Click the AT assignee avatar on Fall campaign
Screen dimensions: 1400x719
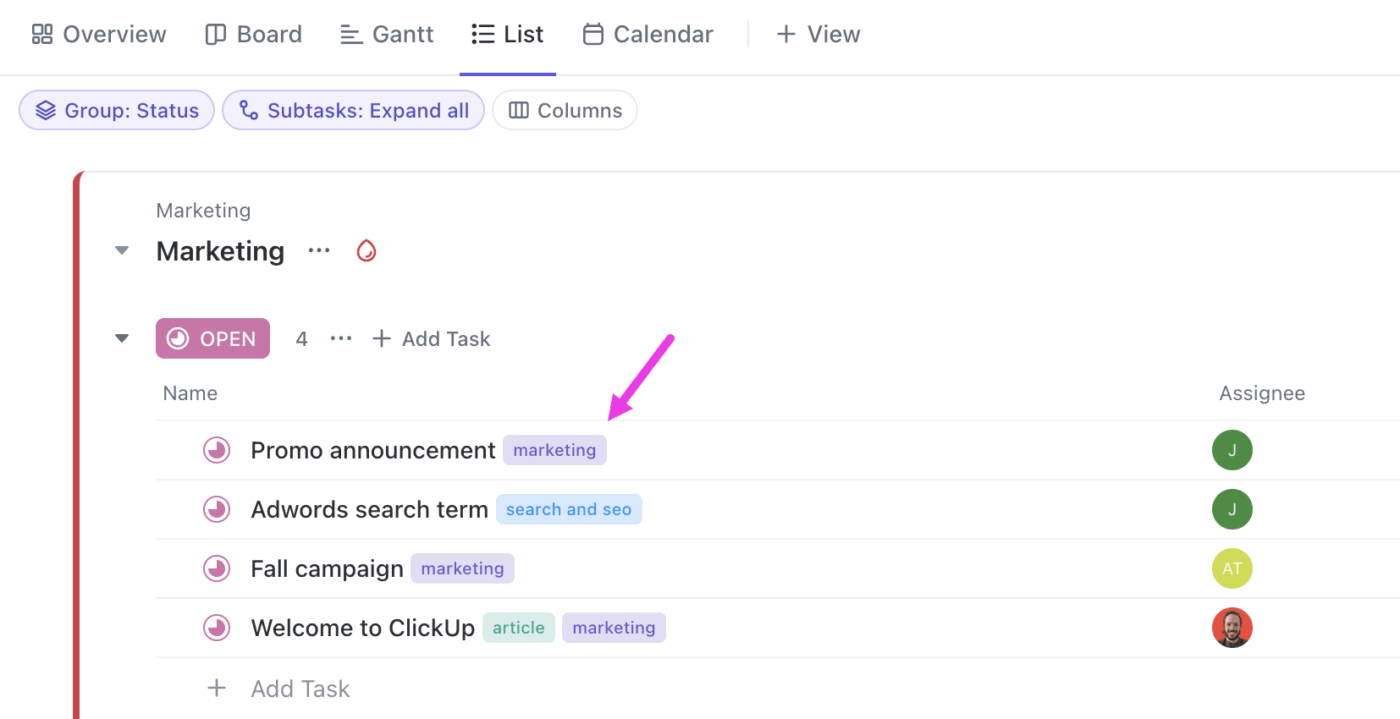(1232, 568)
